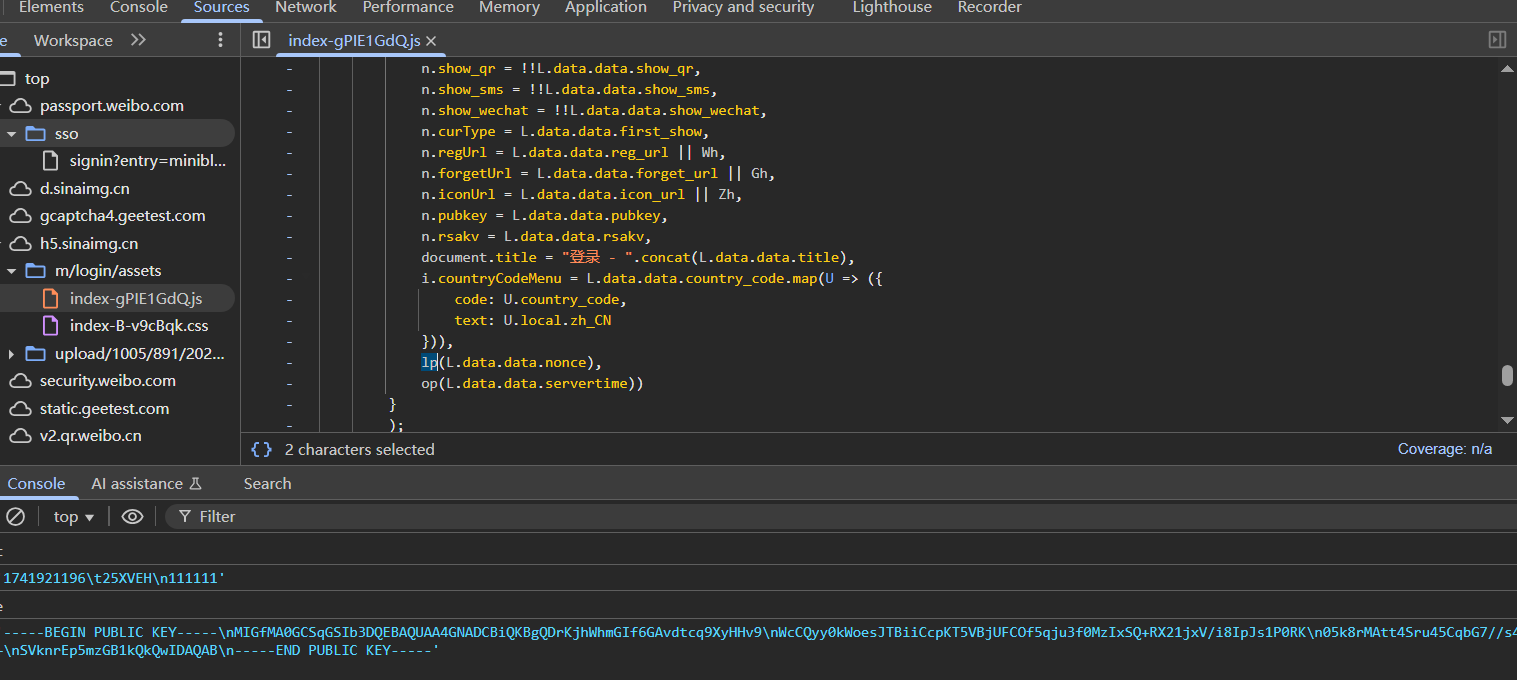Viewport: 1517px width, 680px height.
Task: Select the index-B-v9cBqk.css file
Action: tap(138, 326)
